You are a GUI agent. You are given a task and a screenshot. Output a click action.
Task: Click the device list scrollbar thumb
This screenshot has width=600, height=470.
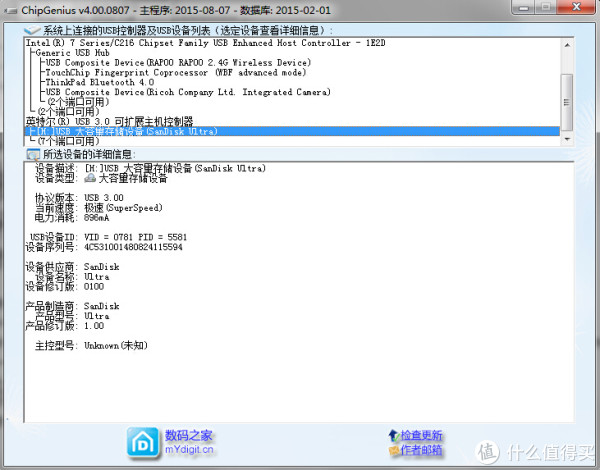[x=567, y=102]
